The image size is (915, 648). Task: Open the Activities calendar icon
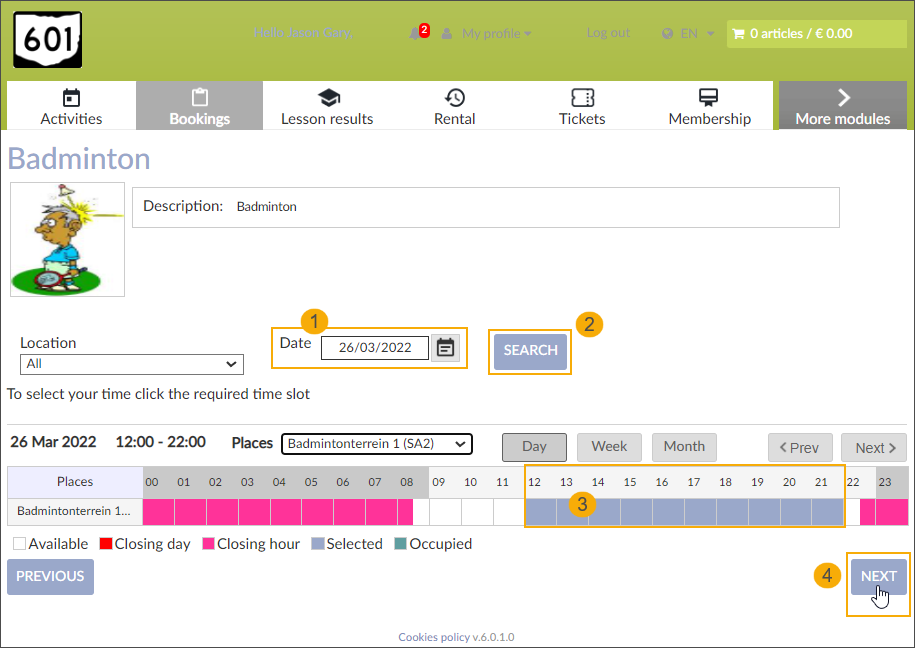pyautogui.click(x=70, y=98)
